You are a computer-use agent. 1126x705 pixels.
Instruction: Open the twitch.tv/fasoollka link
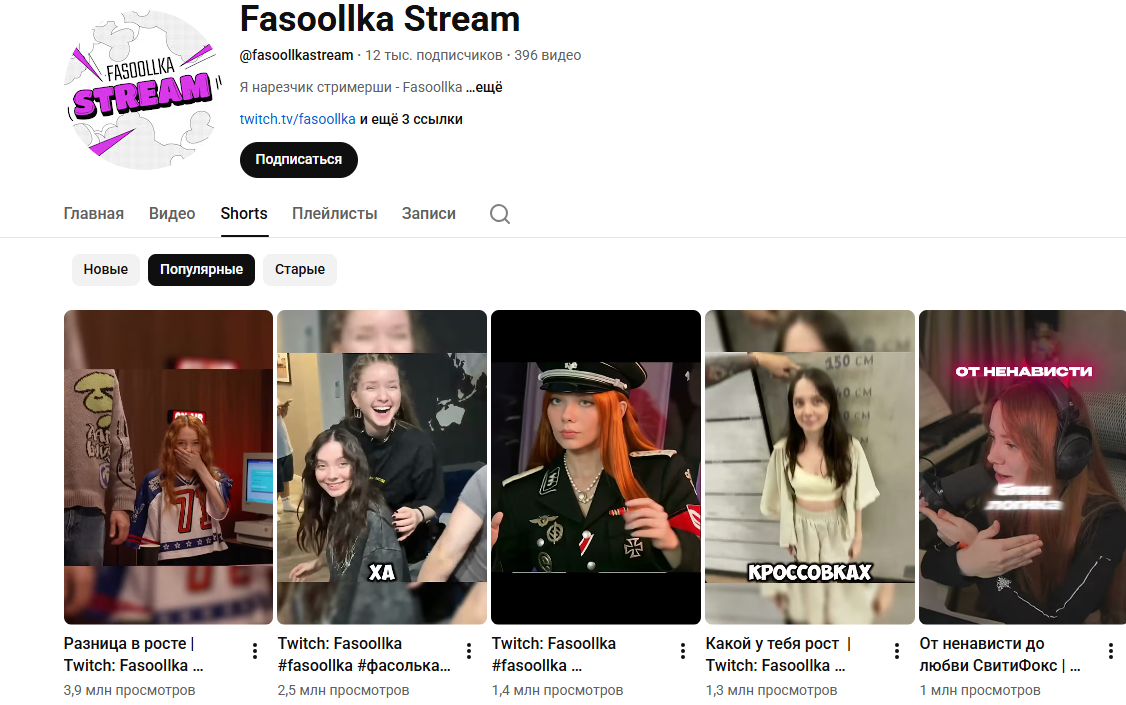point(297,119)
